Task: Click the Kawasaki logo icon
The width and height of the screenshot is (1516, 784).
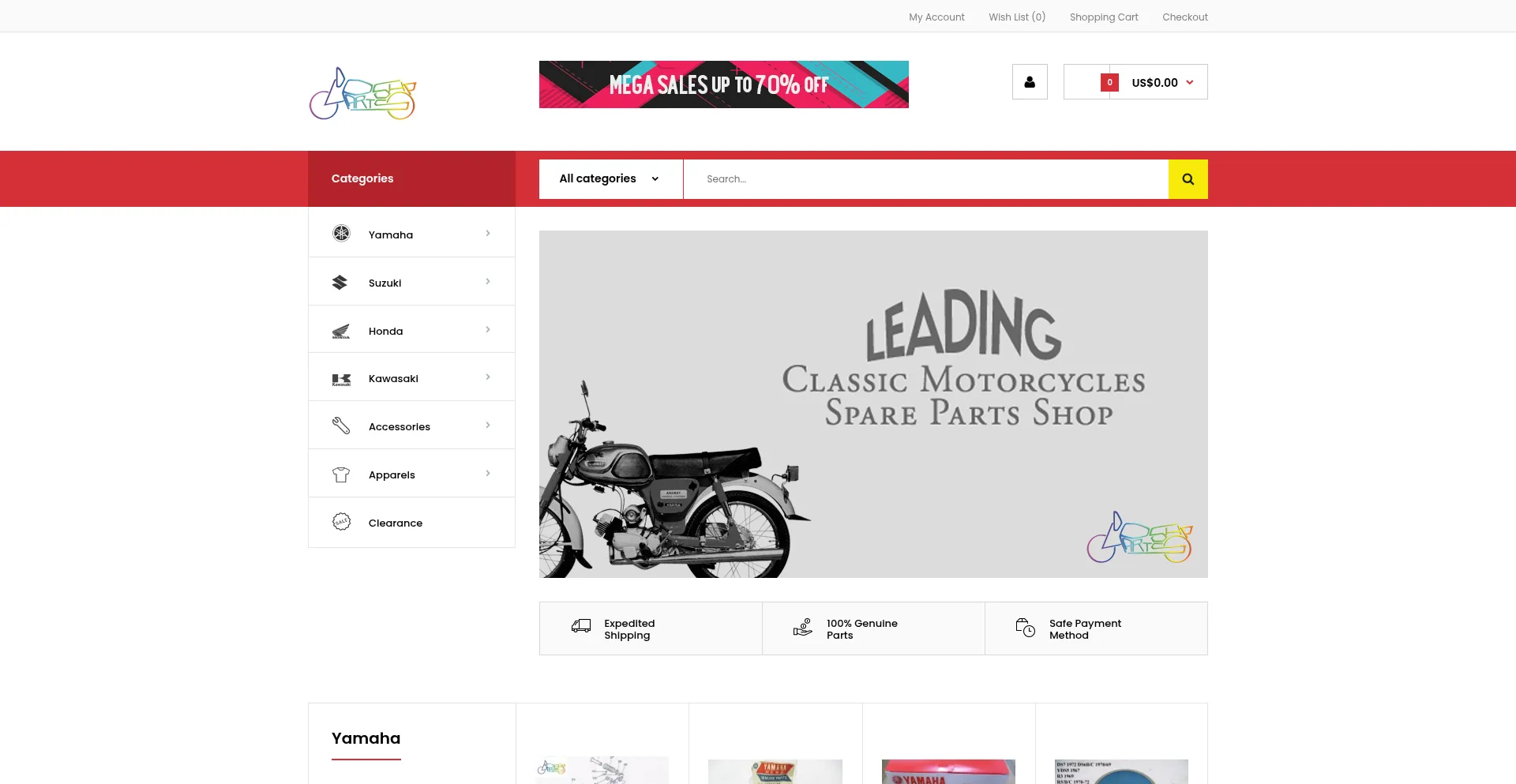Action: coord(341,379)
